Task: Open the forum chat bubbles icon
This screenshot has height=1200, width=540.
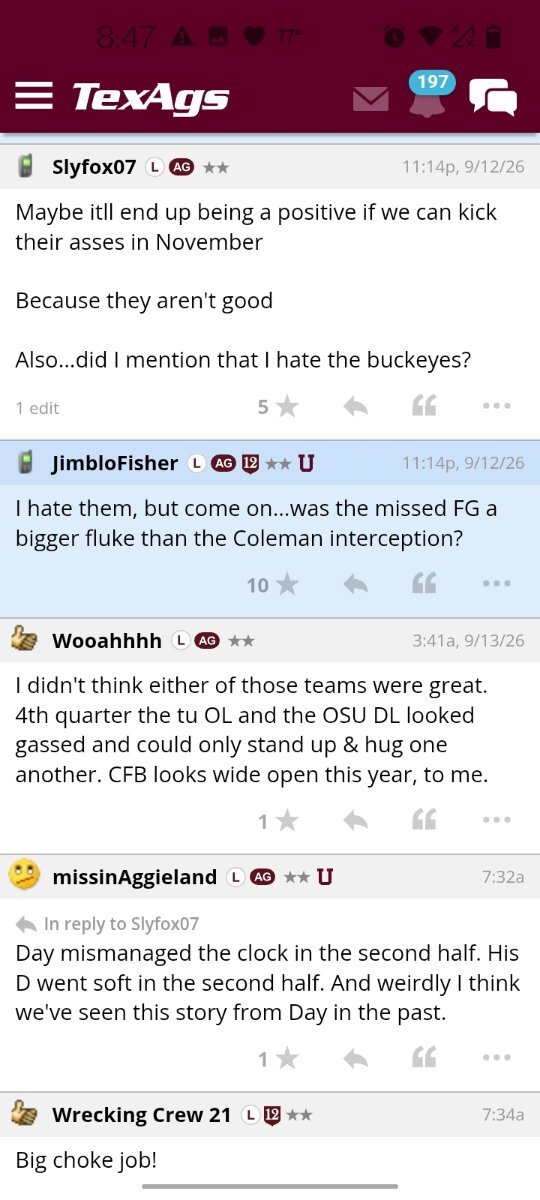Action: coord(493,97)
